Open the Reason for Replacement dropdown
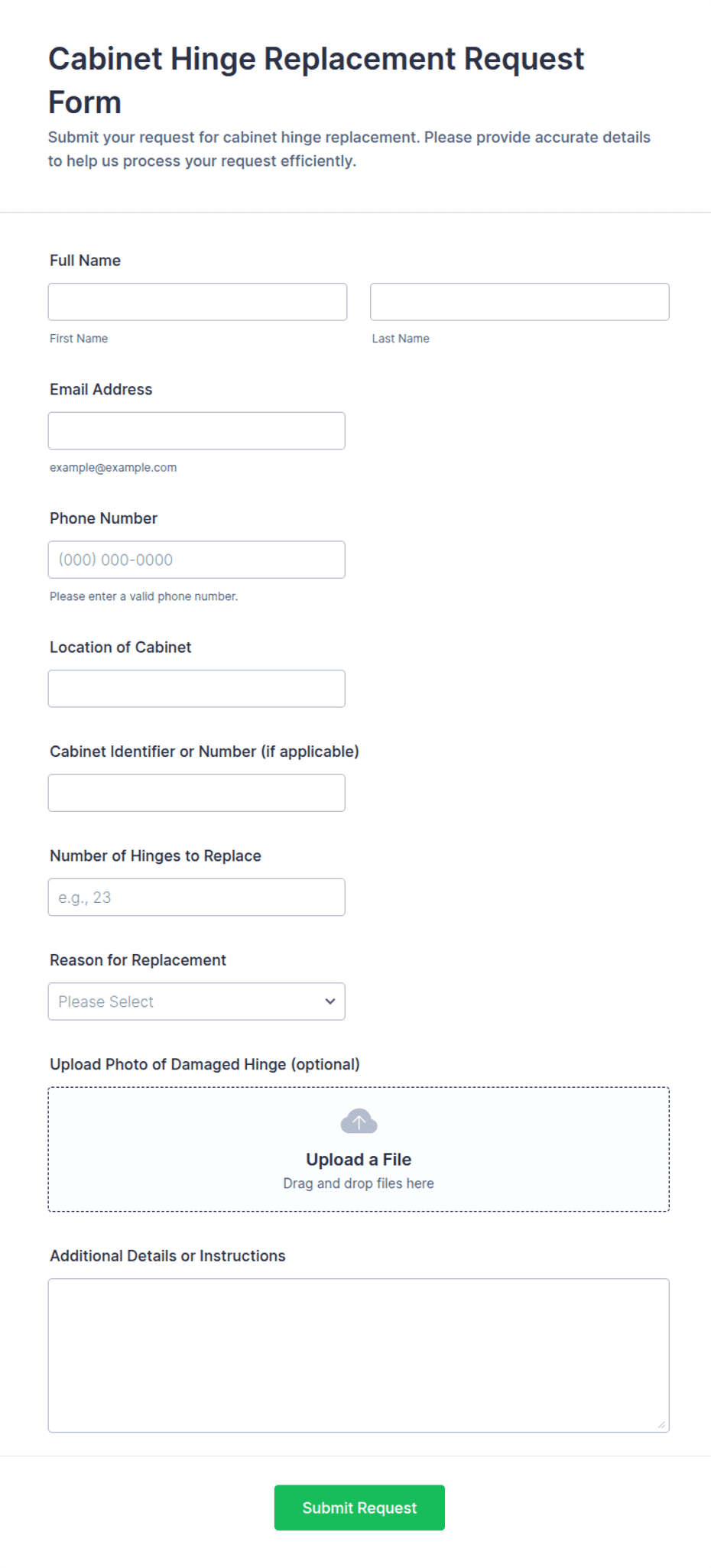 coord(196,1001)
